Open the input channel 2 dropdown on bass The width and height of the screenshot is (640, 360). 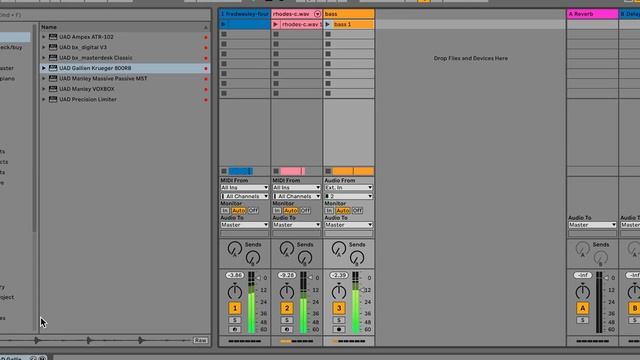pyautogui.click(x=349, y=196)
